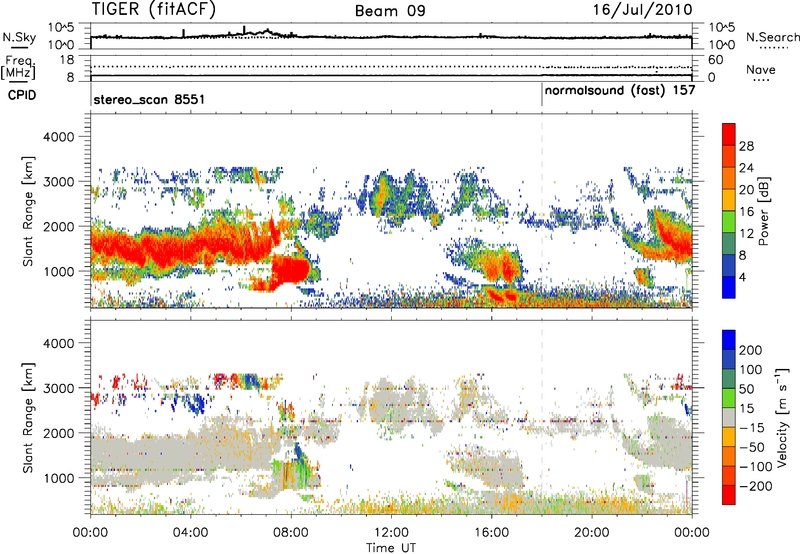800x554 pixels.
Task: Click the 'Time UT' x-axis label
Action: pos(391,548)
